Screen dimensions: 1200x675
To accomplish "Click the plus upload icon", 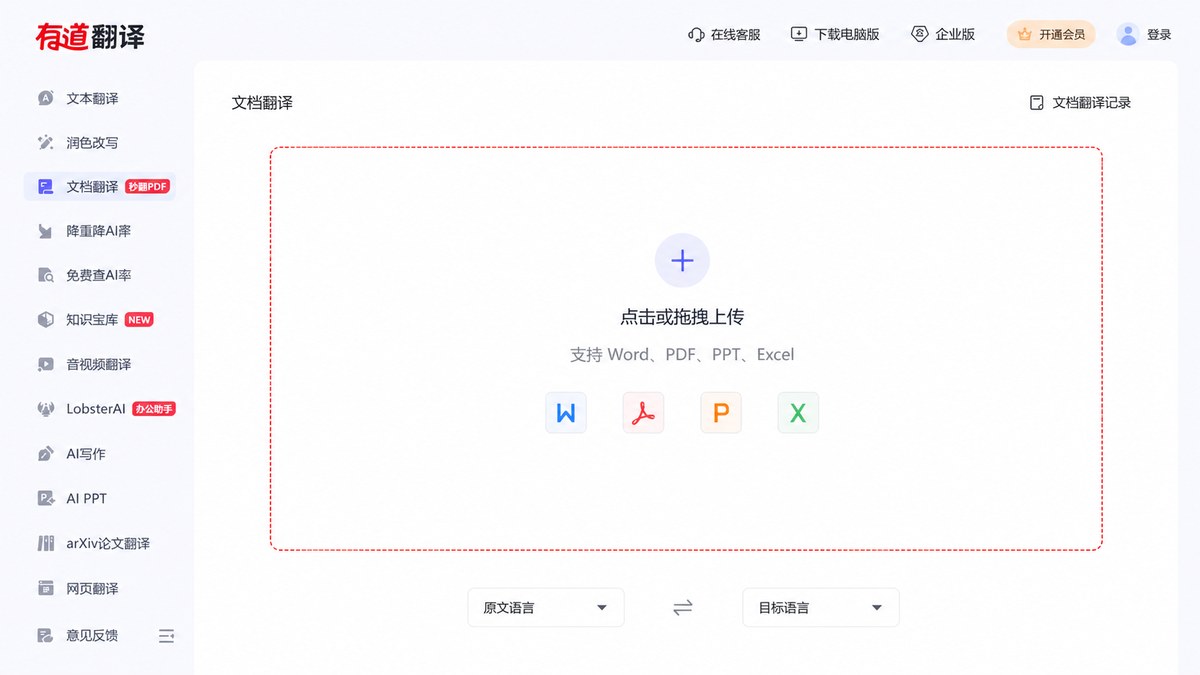I will (682, 261).
